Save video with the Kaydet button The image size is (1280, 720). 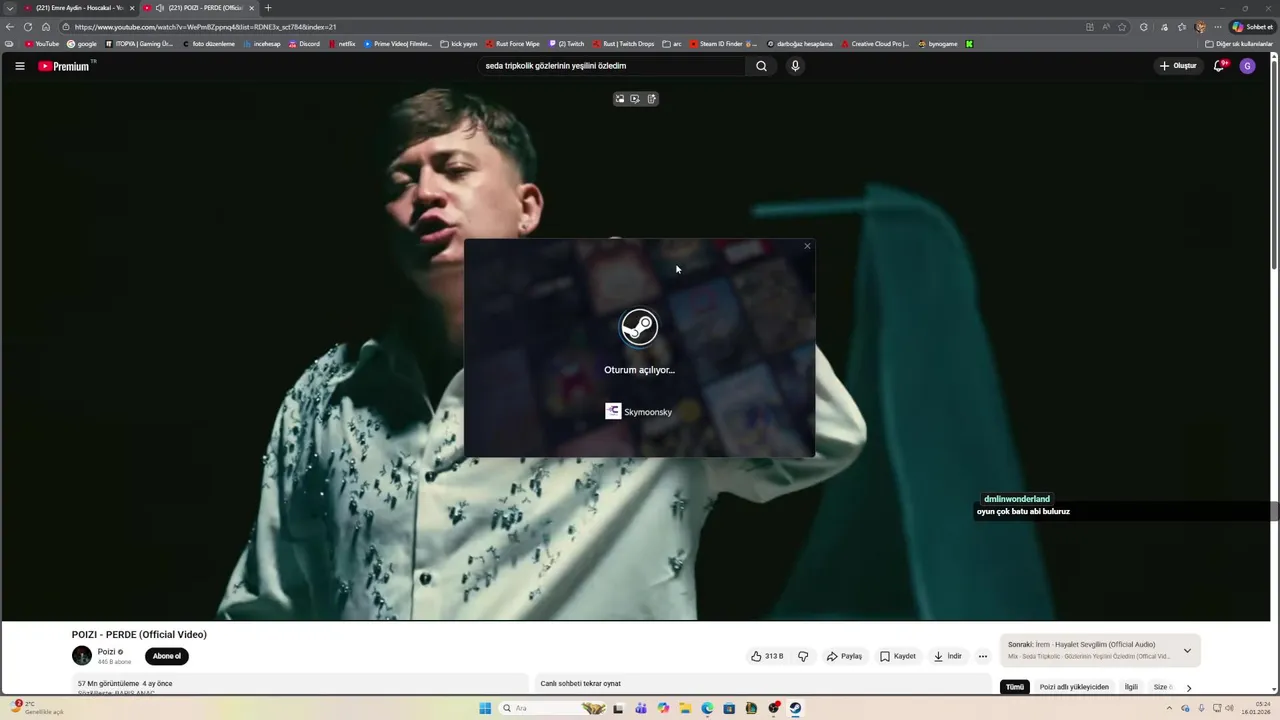898,656
